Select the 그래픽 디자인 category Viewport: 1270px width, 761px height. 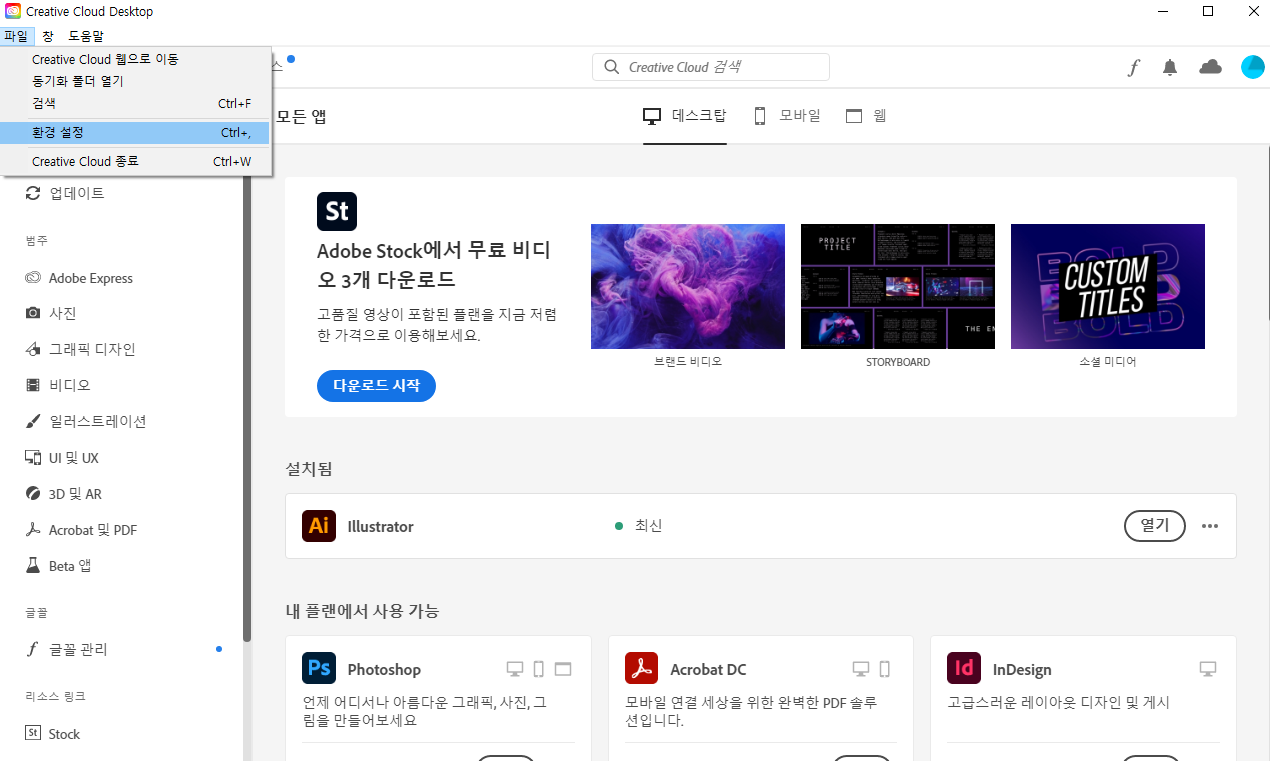click(79, 349)
